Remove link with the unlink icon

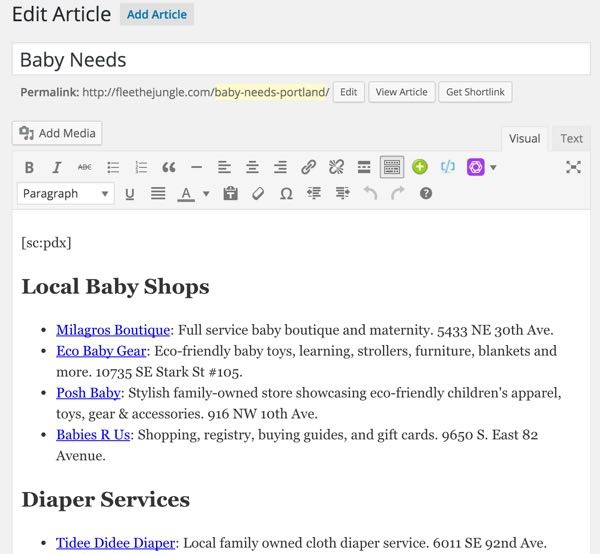pos(336,167)
